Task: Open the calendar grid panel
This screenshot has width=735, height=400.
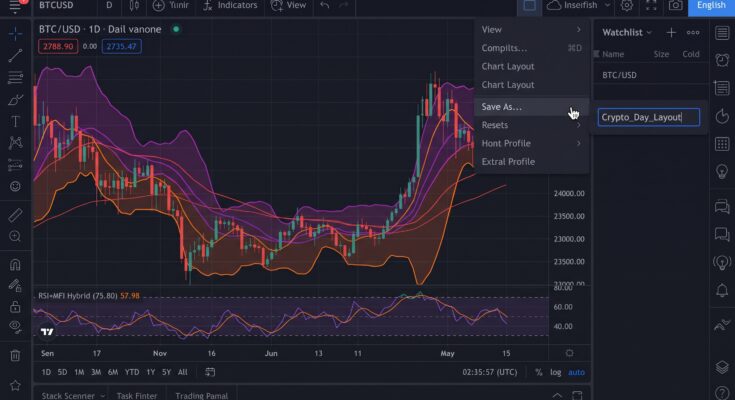Action: [722, 144]
